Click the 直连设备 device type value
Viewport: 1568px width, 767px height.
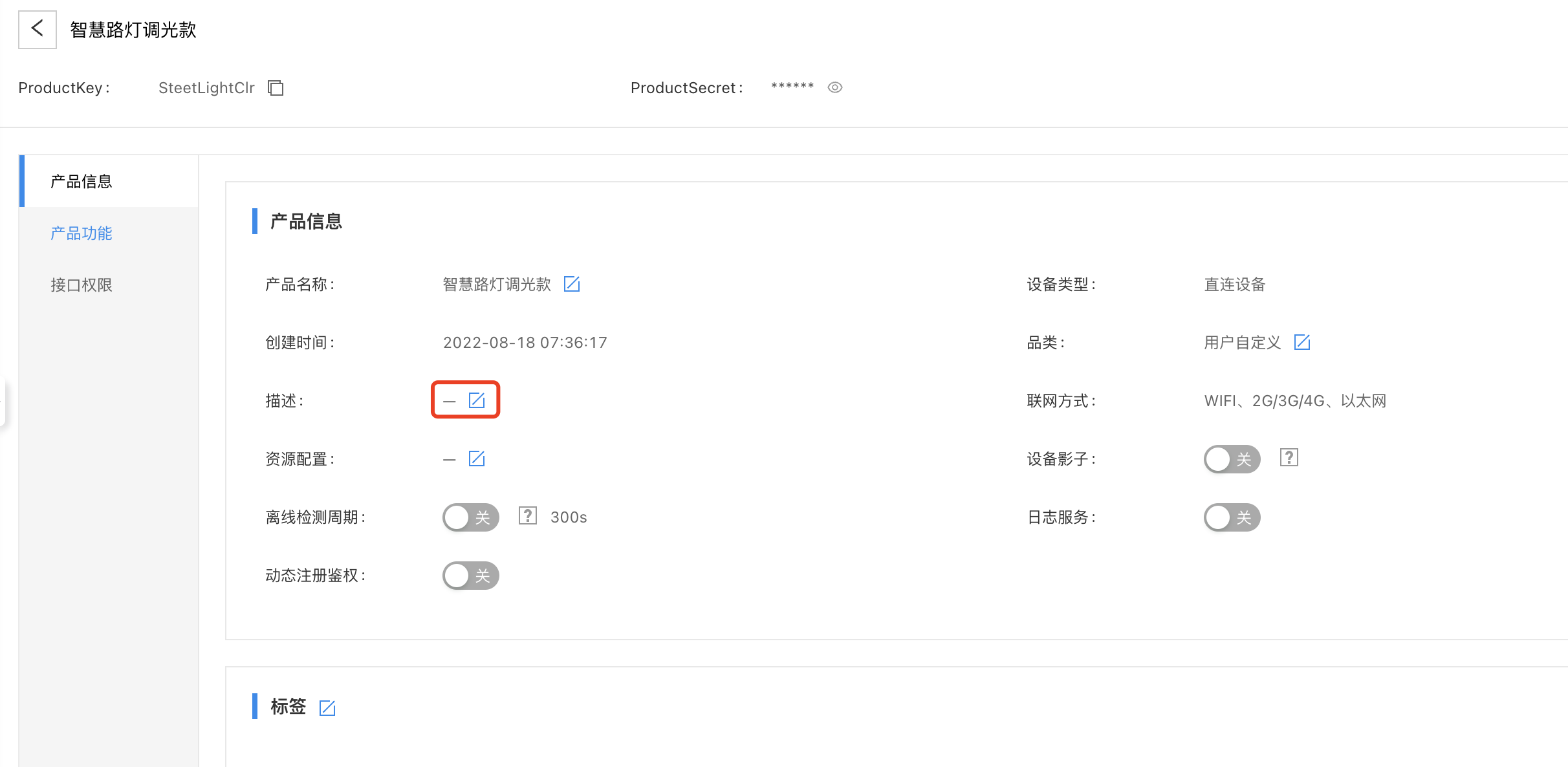(x=1235, y=285)
